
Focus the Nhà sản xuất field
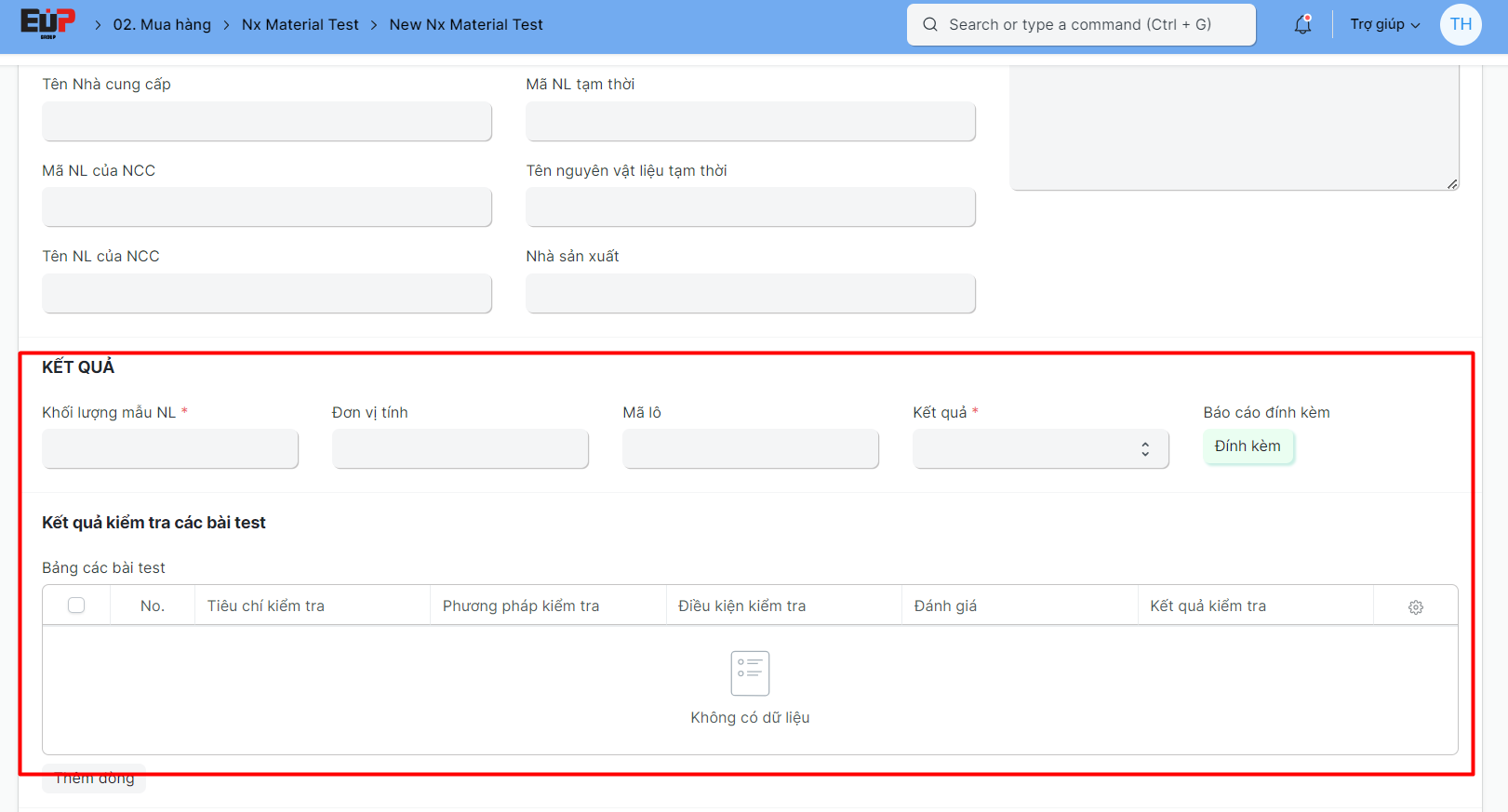point(750,294)
